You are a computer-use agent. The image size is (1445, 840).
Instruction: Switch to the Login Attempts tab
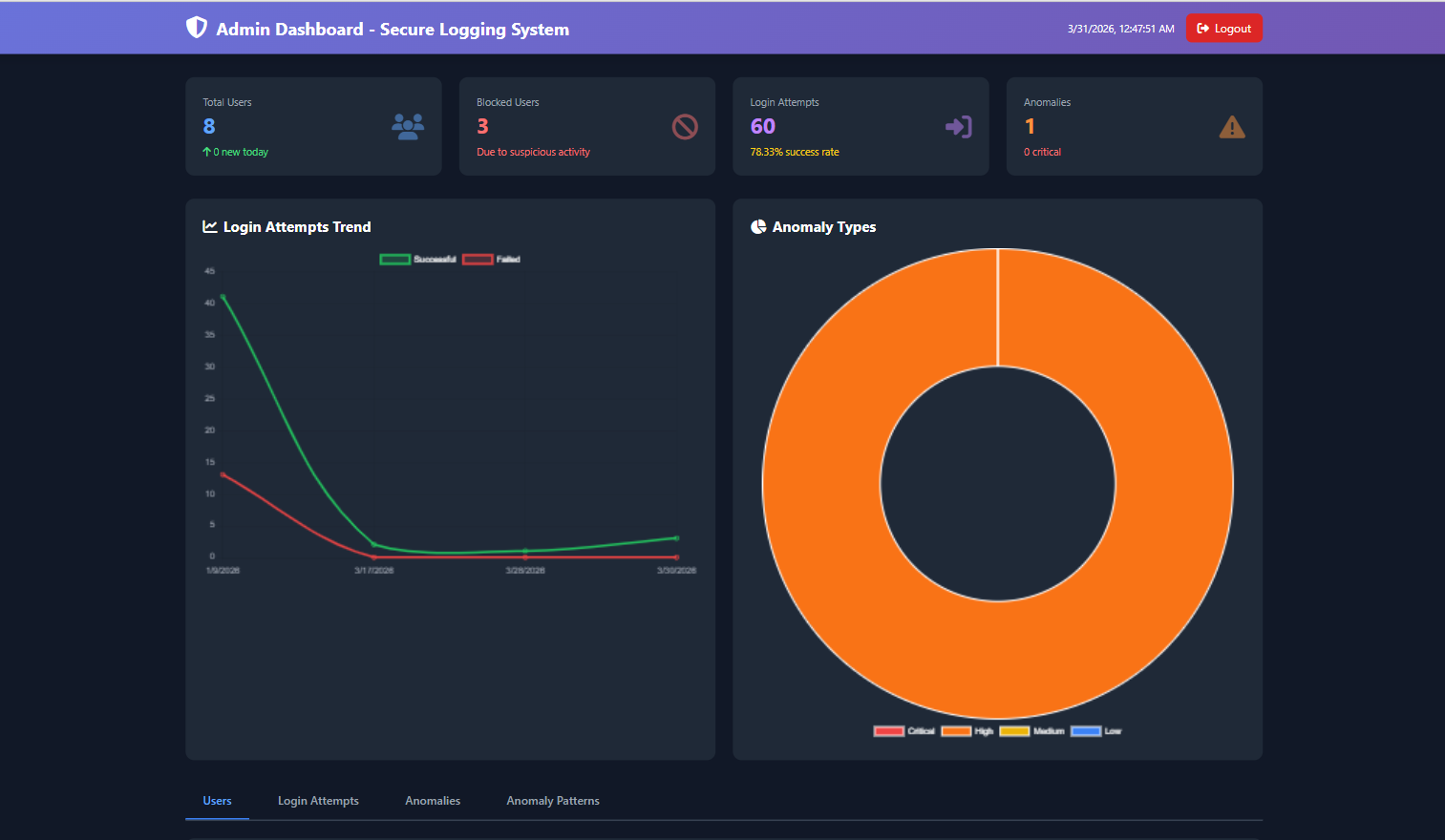click(x=318, y=801)
